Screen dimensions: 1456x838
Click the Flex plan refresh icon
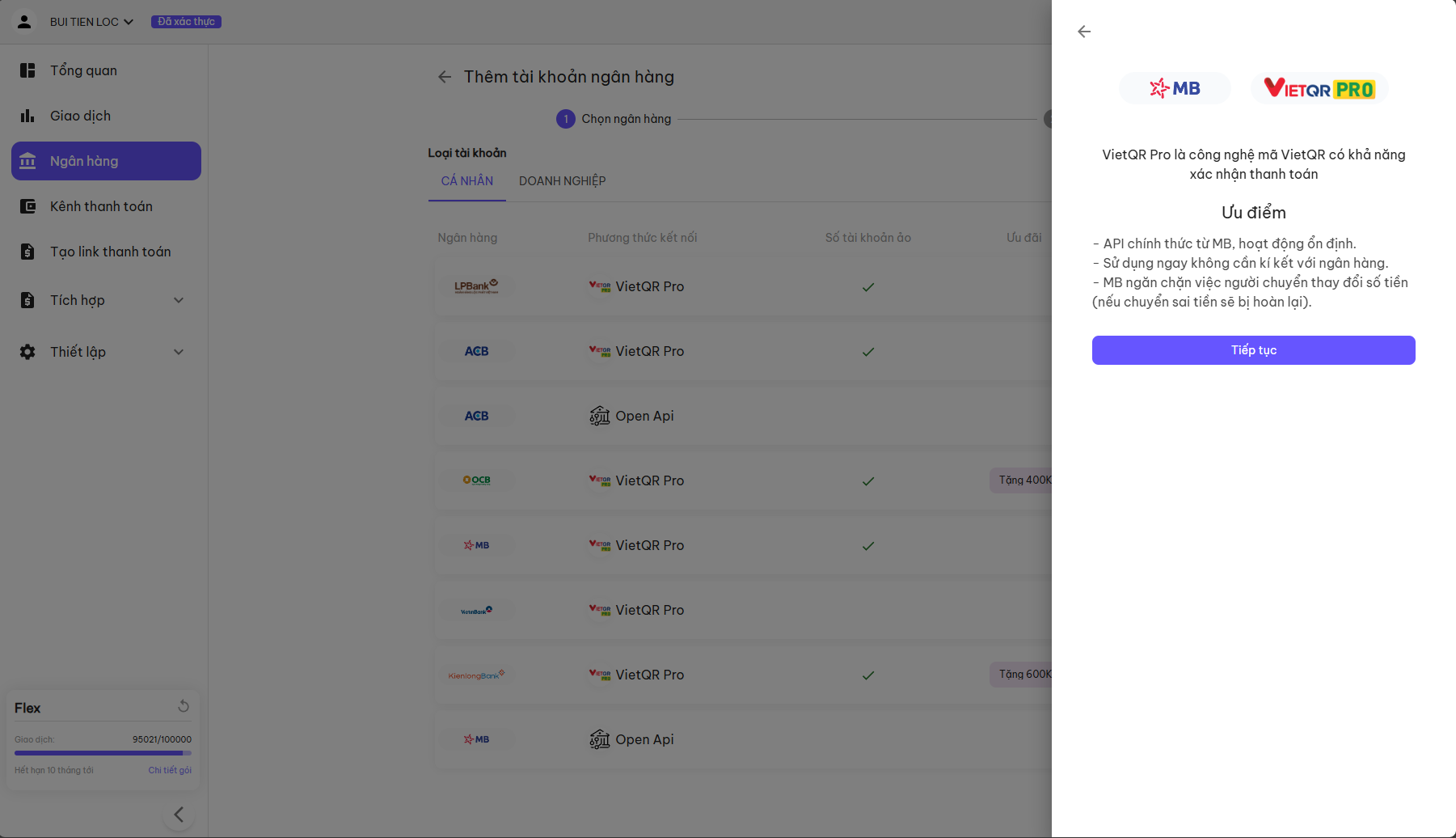click(184, 706)
